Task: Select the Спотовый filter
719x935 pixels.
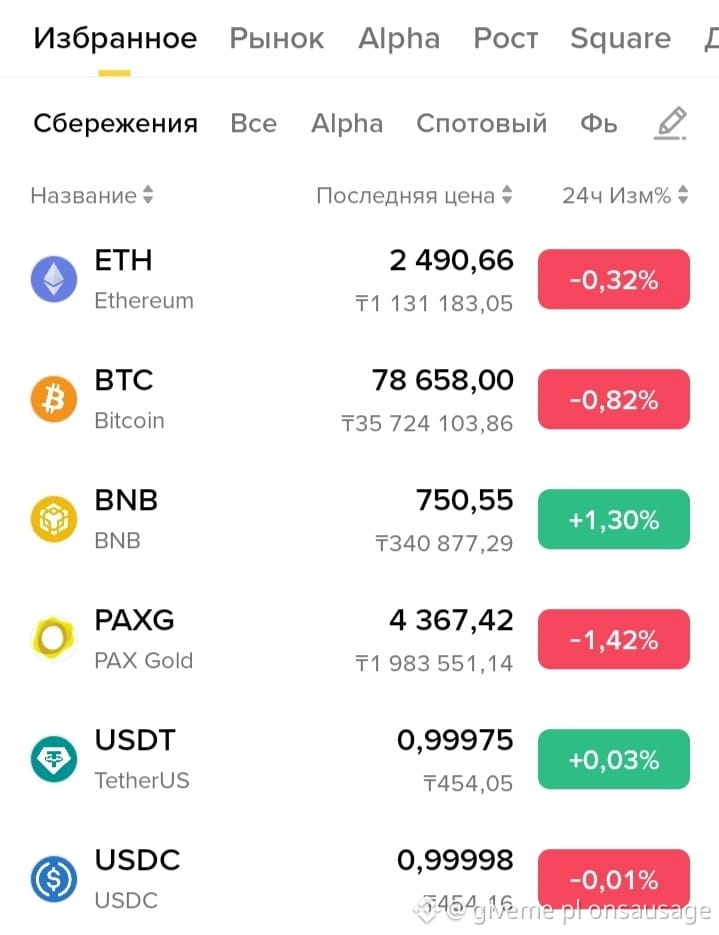Action: coord(481,123)
